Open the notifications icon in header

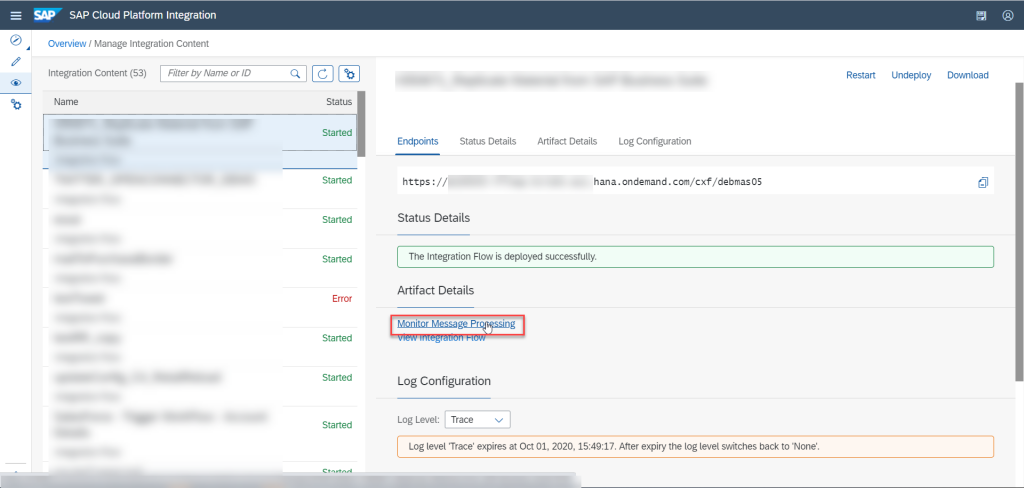pyautogui.click(x=981, y=15)
